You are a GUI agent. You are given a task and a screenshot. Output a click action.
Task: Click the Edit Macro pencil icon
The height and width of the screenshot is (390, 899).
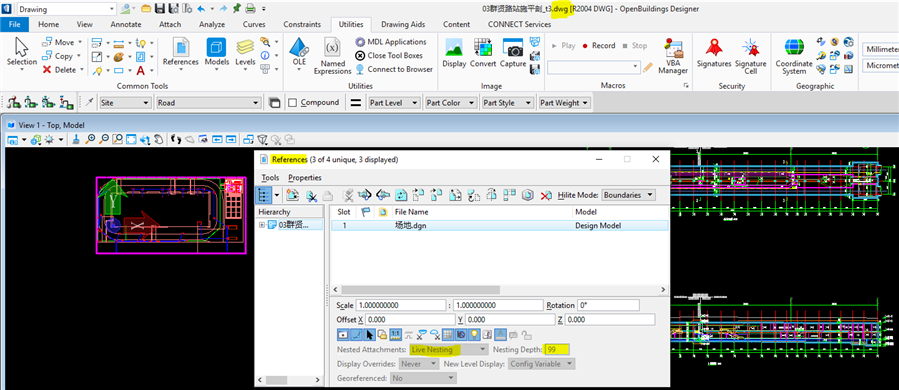(x=647, y=67)
